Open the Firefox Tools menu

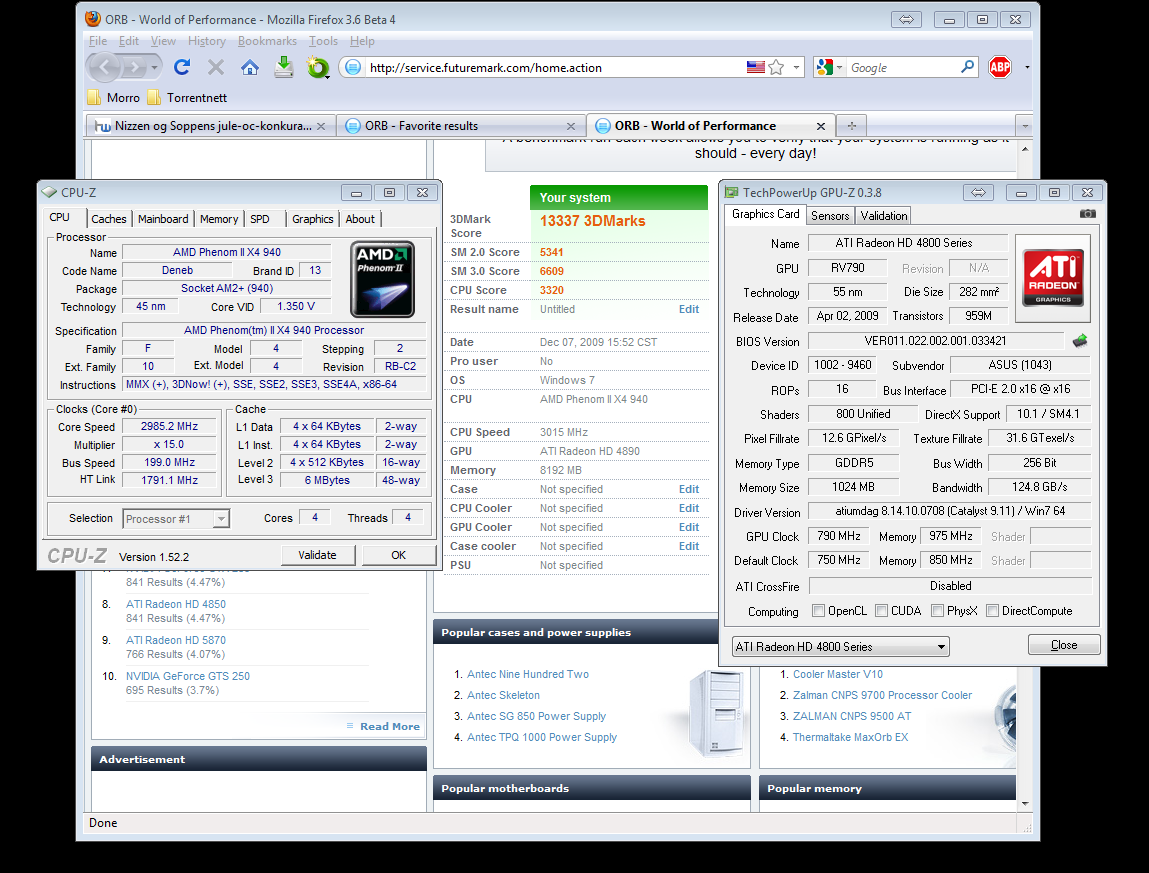point(323,41)
